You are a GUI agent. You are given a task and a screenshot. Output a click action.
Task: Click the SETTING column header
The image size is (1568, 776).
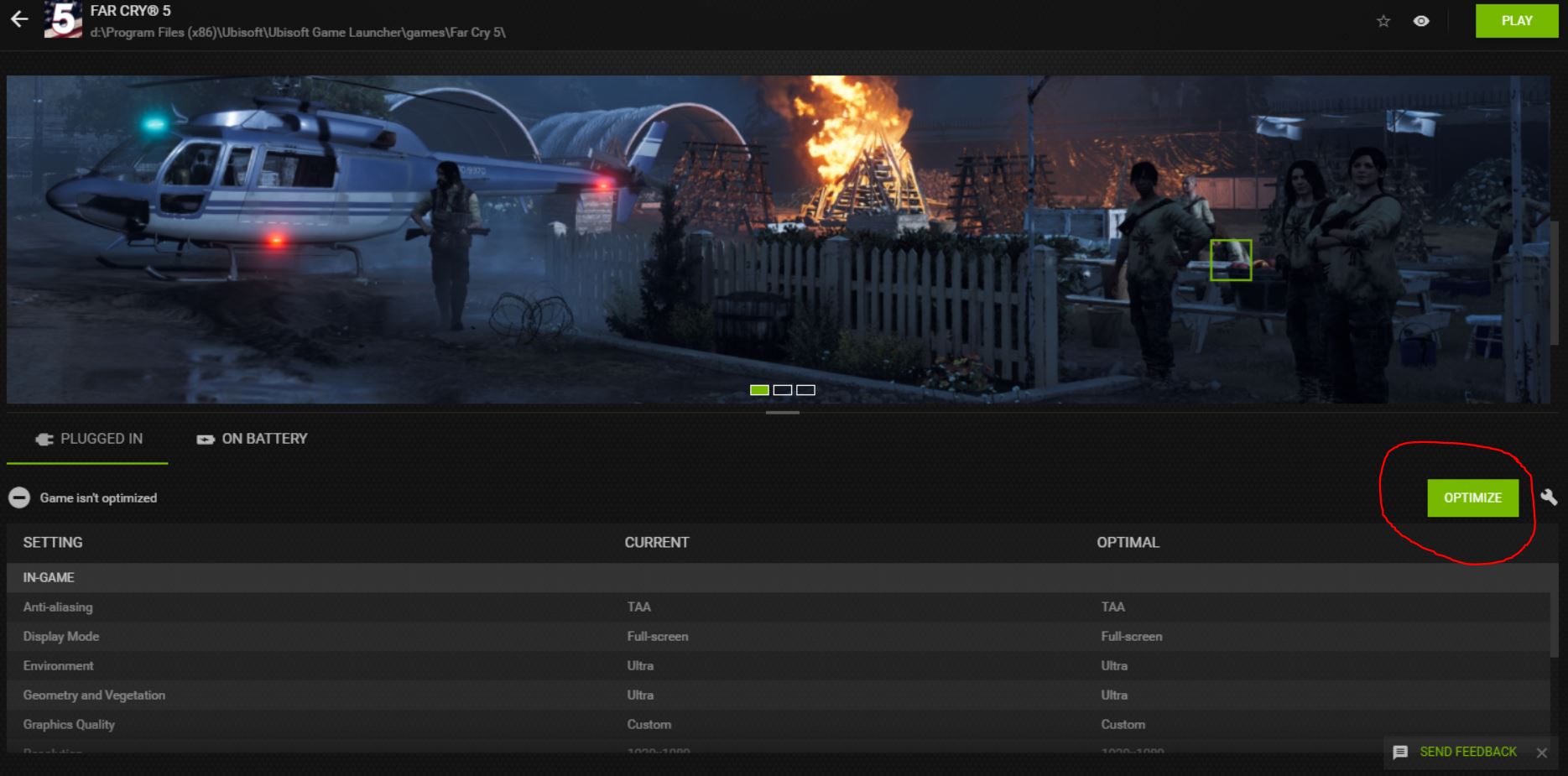click(53, 543)
